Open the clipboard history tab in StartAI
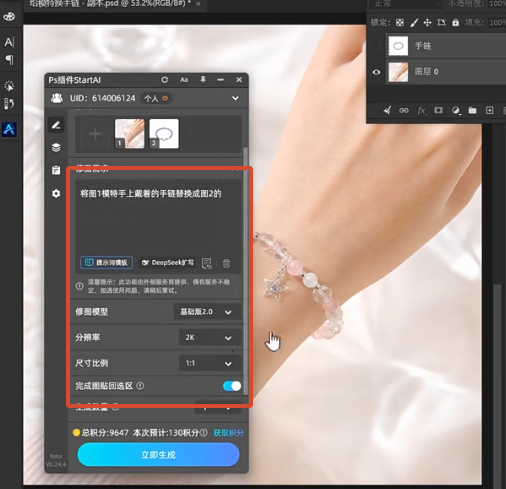The width and height of the screenshot is (506, 489). tap(56, 170)
